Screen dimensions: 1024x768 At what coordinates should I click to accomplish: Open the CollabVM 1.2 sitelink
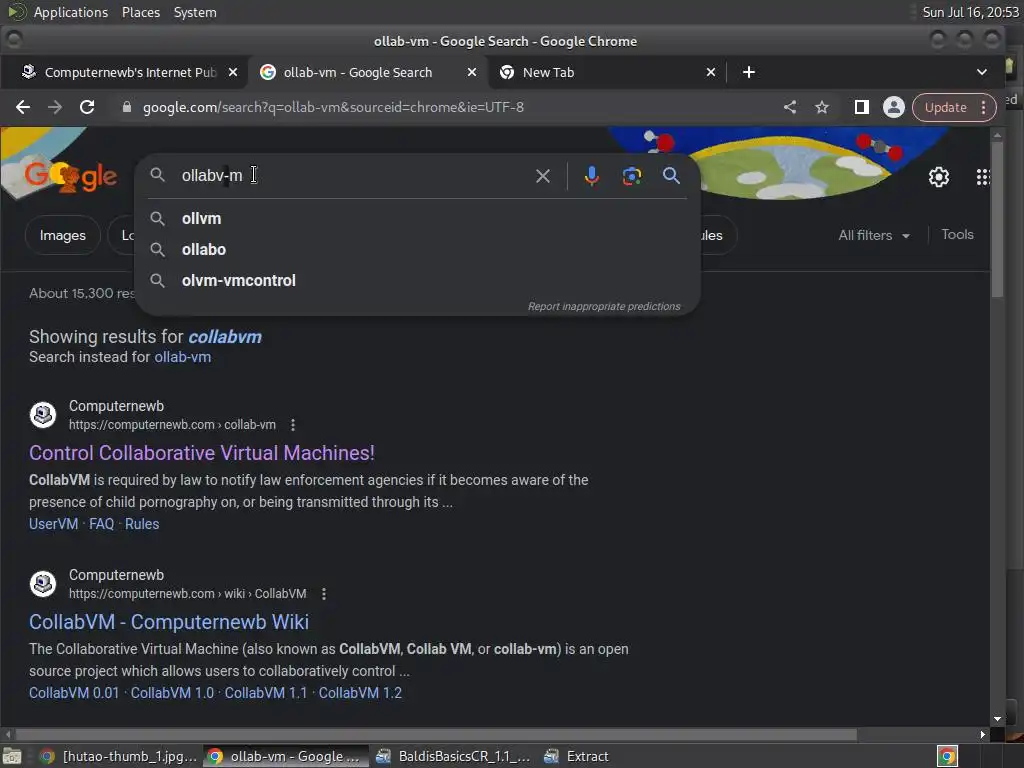coord(360,693)
